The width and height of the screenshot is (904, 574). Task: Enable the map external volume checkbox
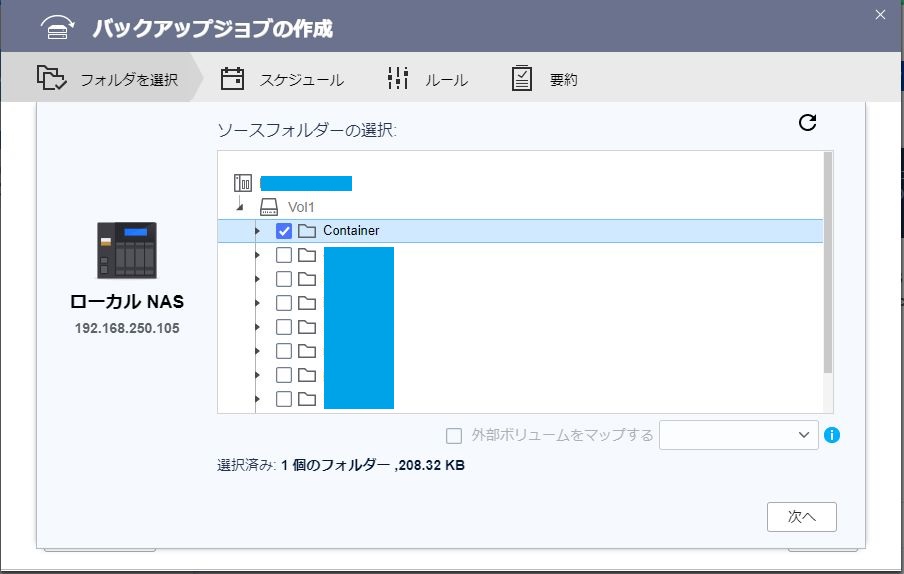pos(454,436)
